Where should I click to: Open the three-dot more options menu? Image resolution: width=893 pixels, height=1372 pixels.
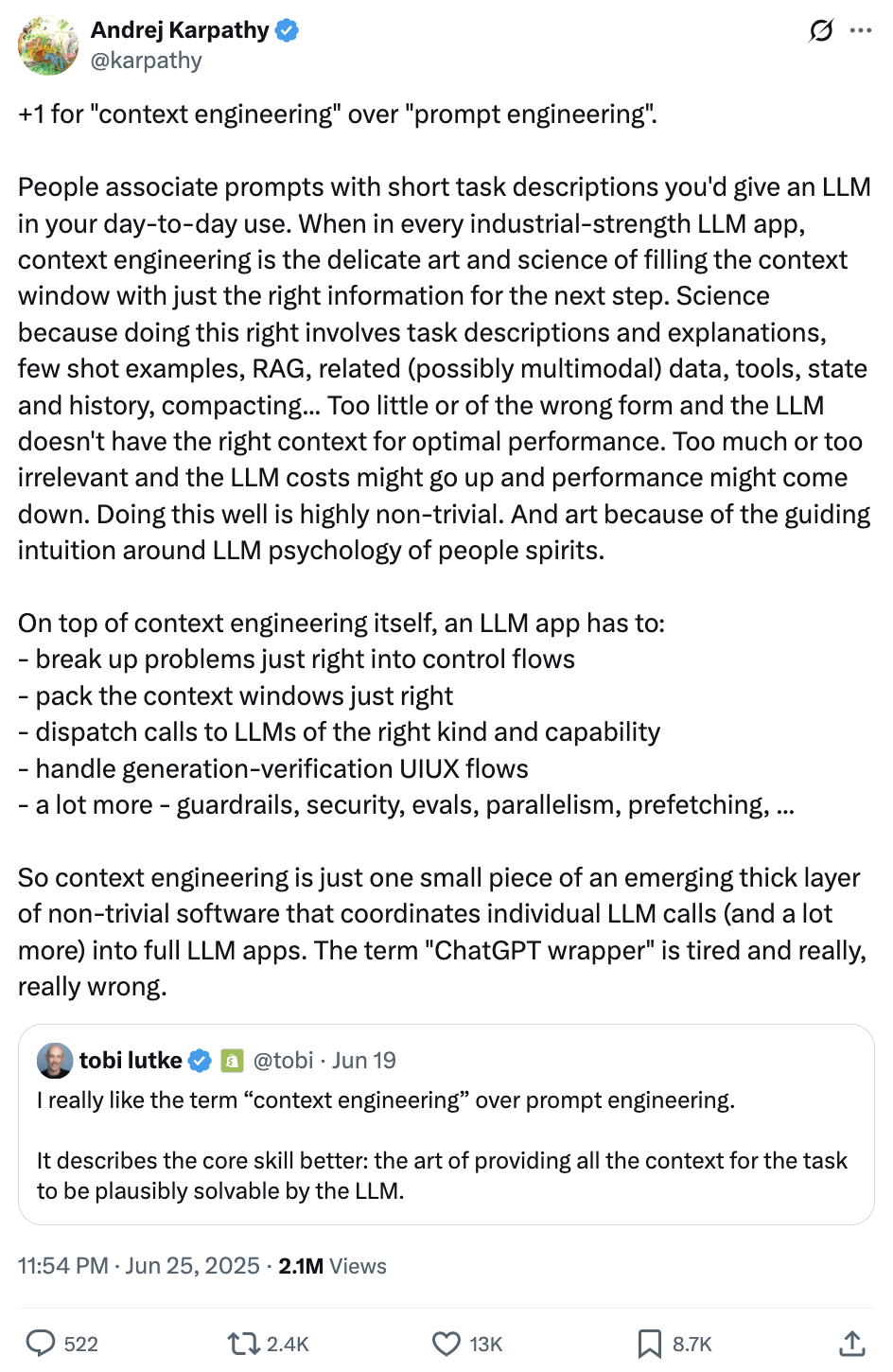(x=861, y=31)
